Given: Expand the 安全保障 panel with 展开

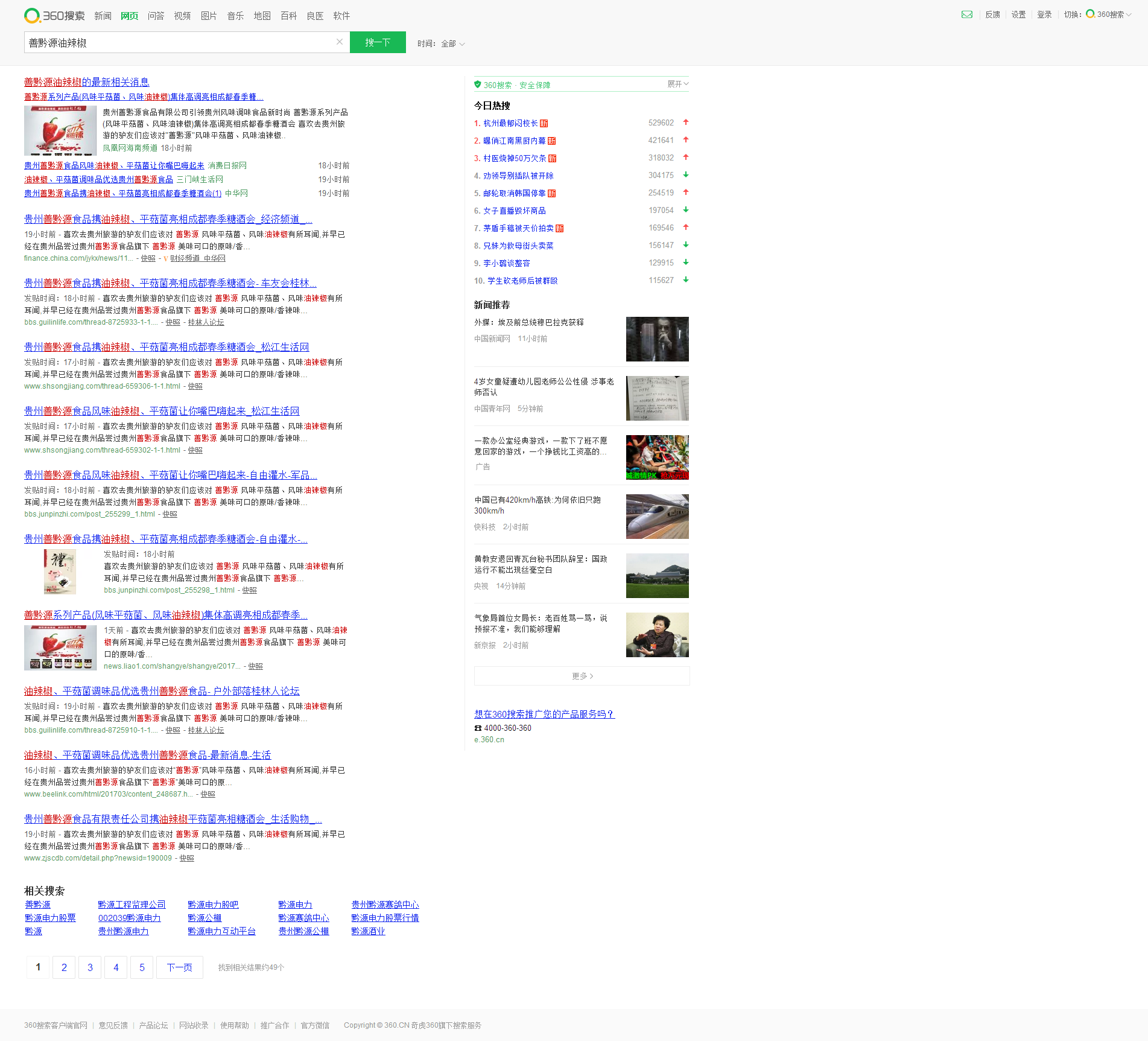Looking at the screenshot, I should tap(677, 84).
